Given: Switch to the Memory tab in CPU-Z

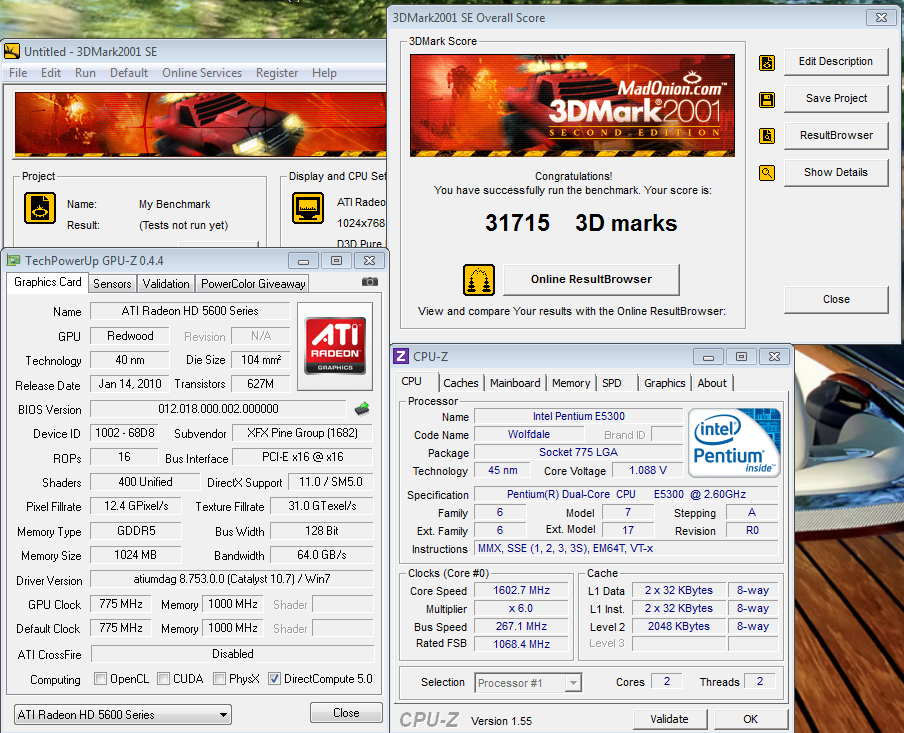Looking at the screenshot, I should [571, 383].
